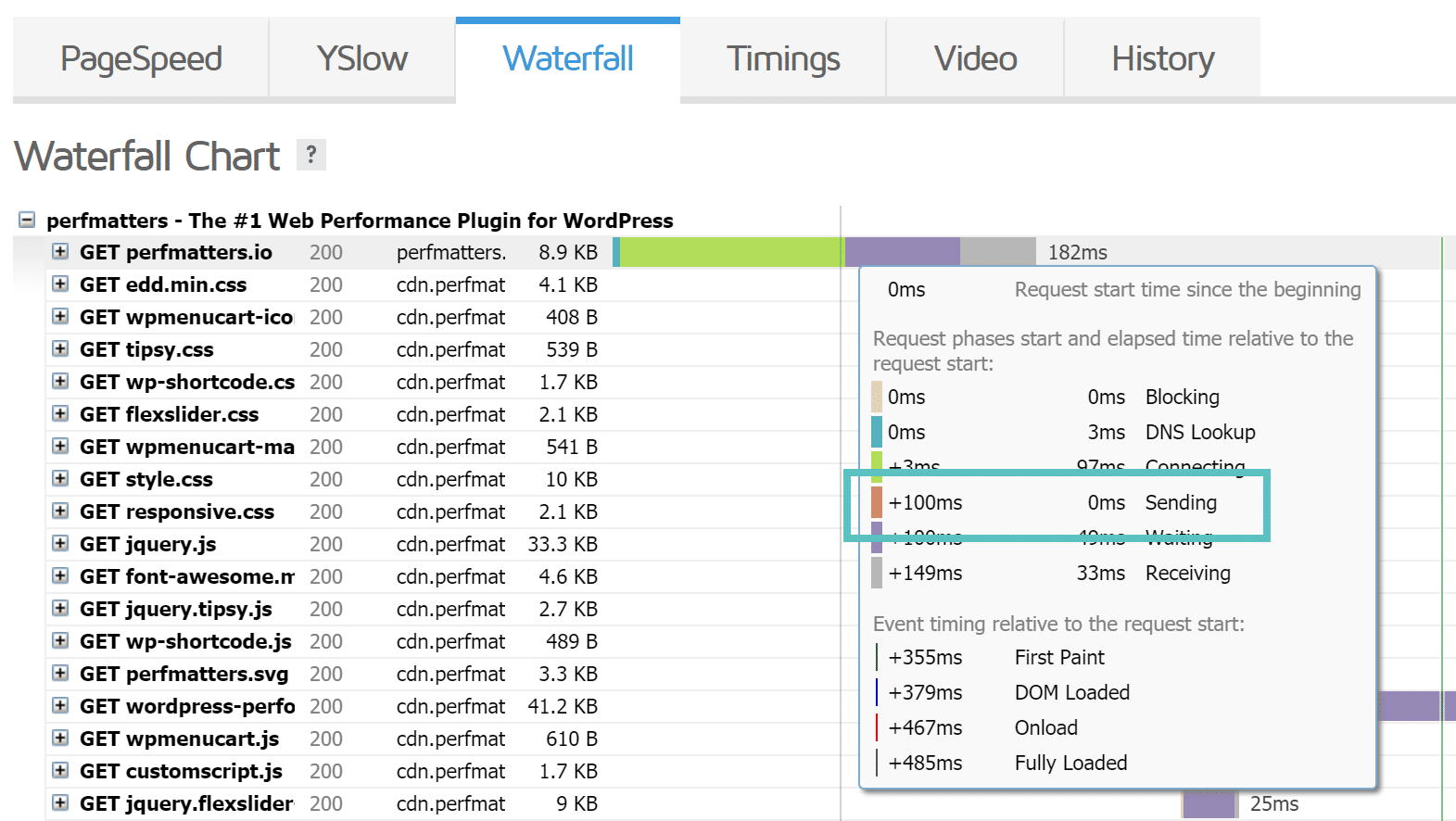Click the gray Receiving segment of the perfmatters.io bar
This screenshot has height=821, width=1456.
[997, 252]
